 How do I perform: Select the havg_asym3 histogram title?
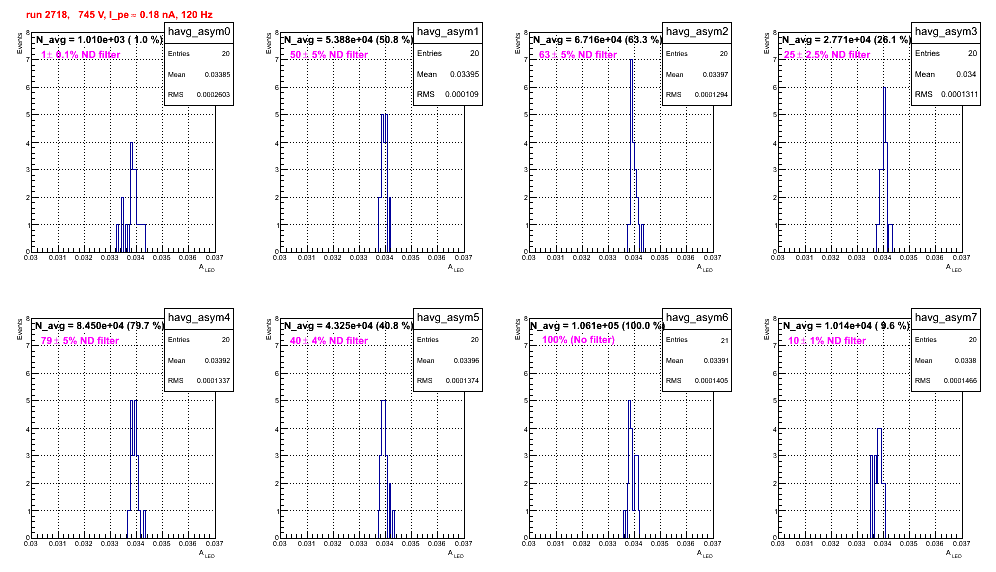(946, 31)
